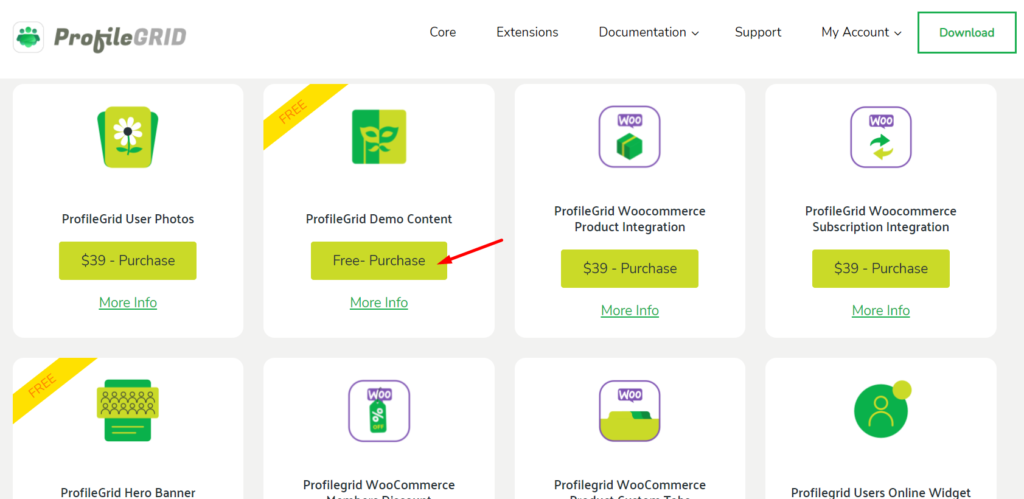Click the WooCommerce Subscription Integration arrows icon
The height and width of the screenshot is (499, 1024).
880,137
